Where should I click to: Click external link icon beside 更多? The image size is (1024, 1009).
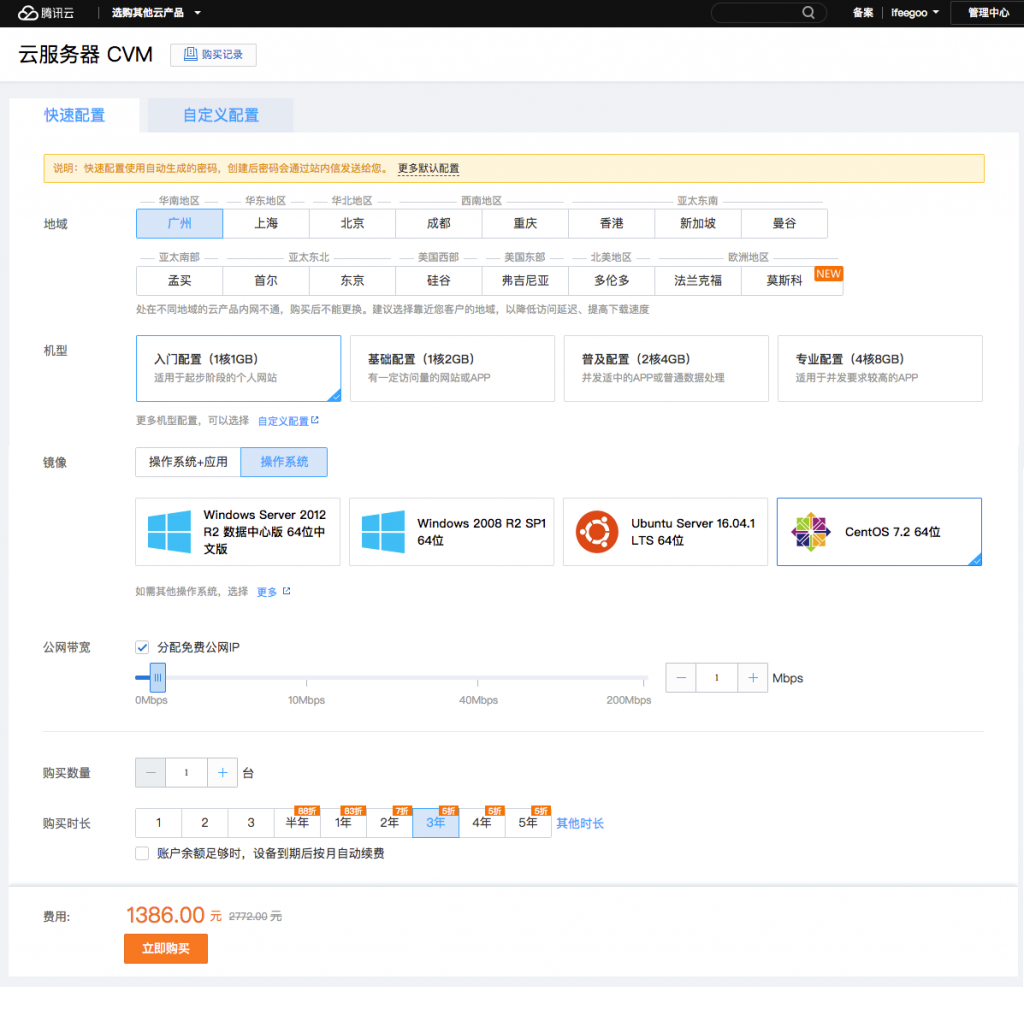click(x=286, y=591)
